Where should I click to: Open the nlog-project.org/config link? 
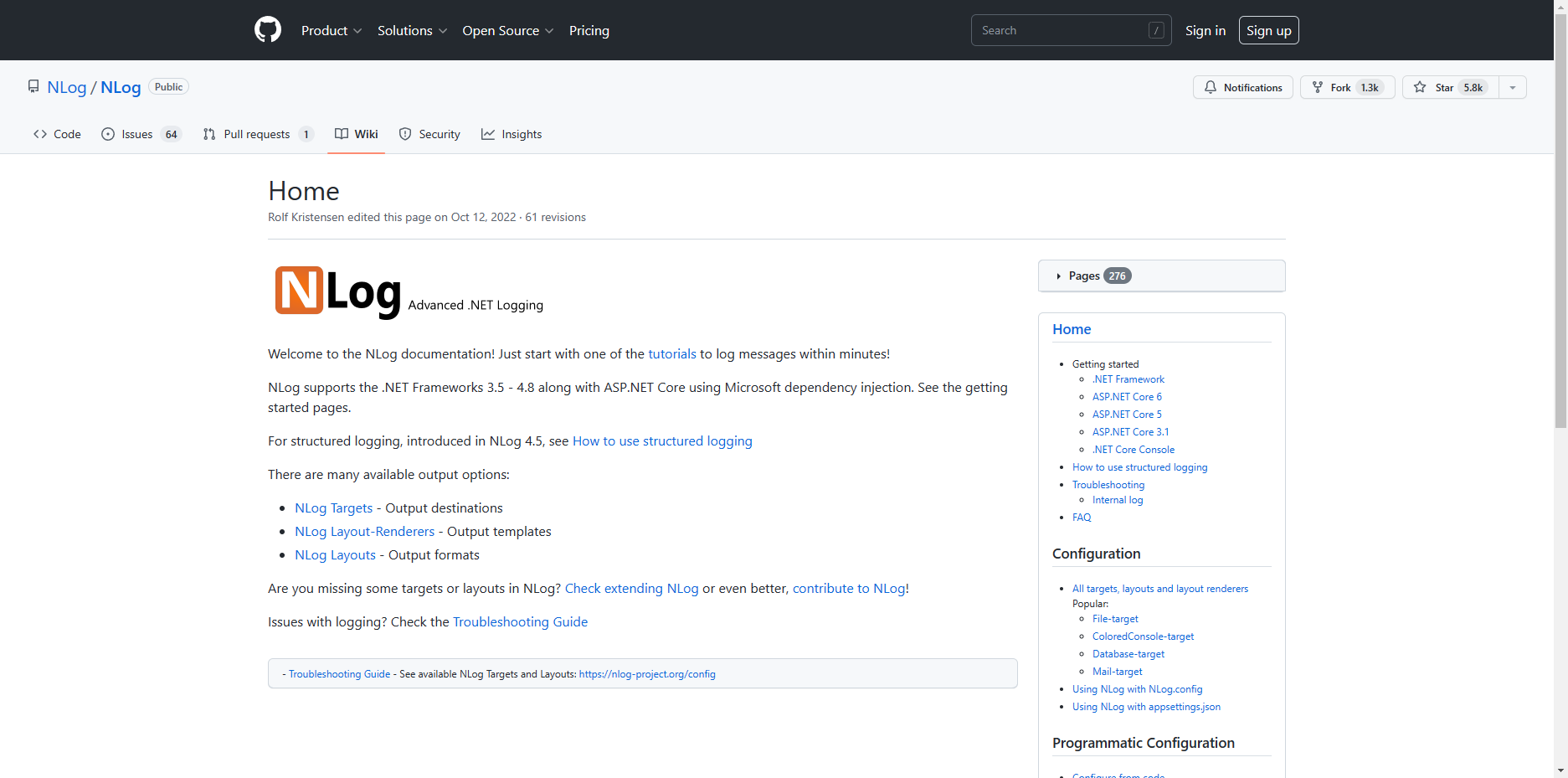(x=647, y=673)
